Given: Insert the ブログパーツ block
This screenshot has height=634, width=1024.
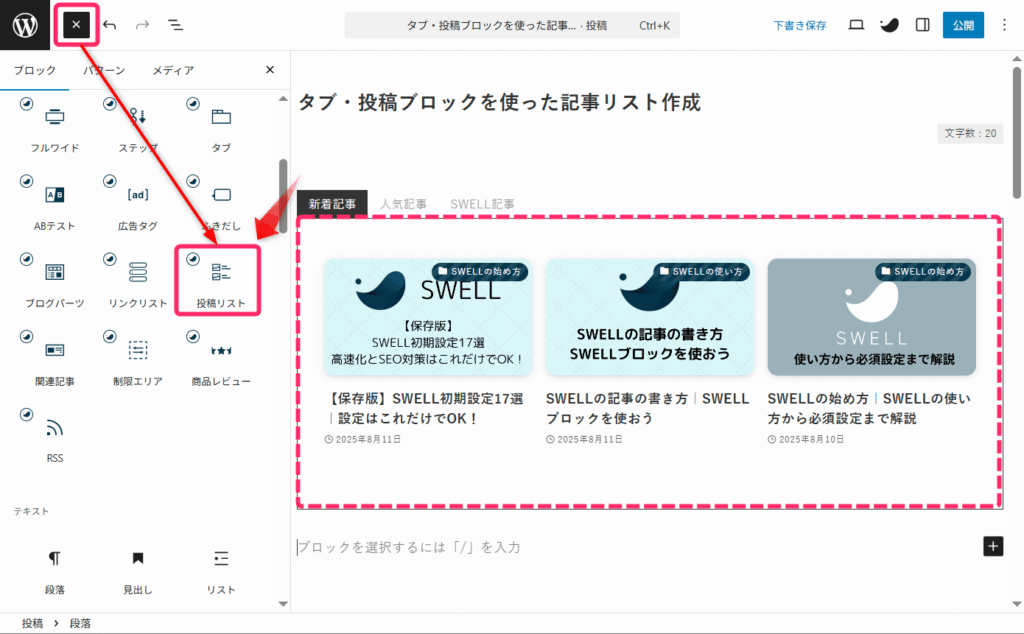Looking at the screenshot, I should 55,282.
